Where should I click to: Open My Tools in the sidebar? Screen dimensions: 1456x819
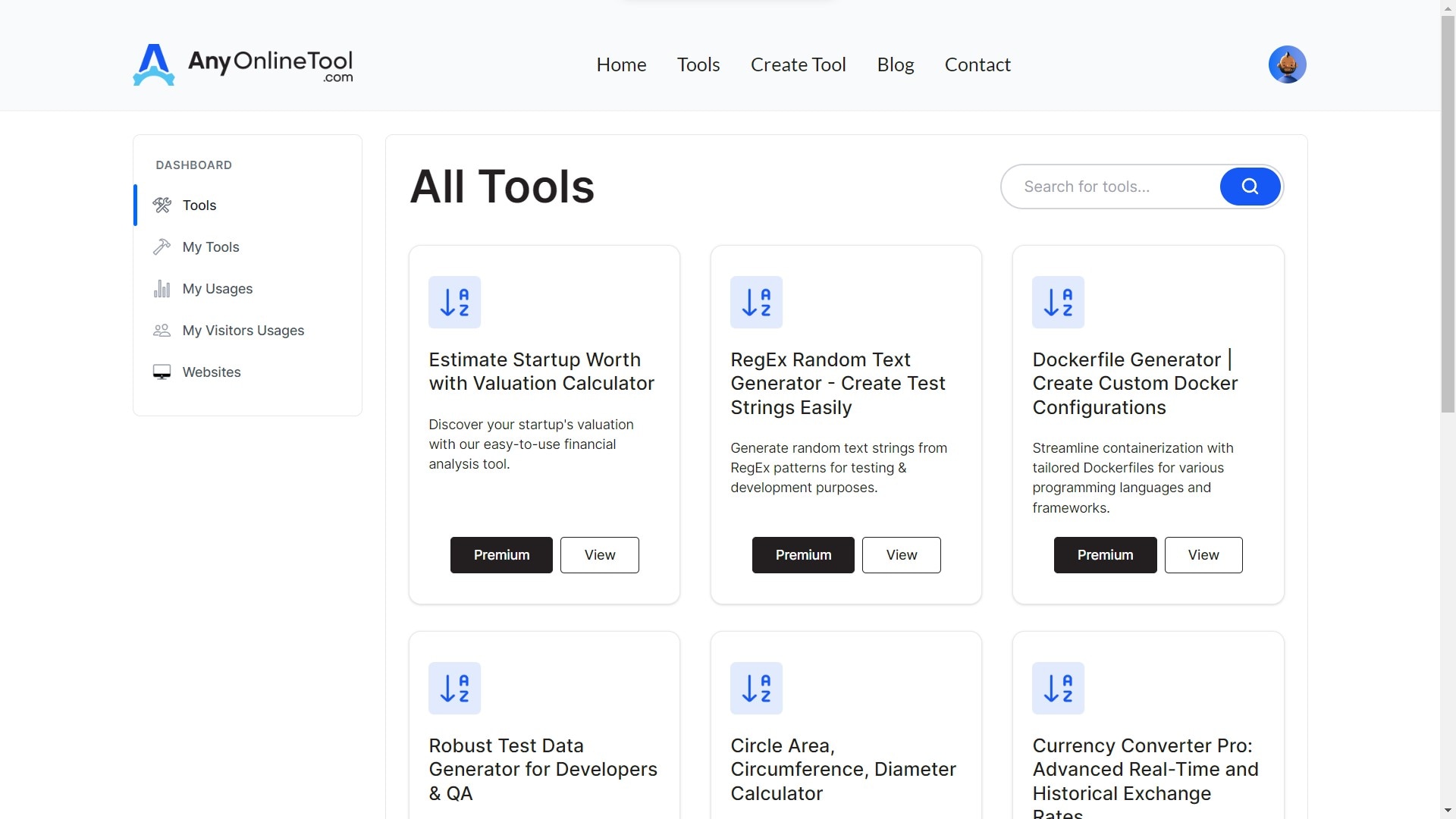(x=210, y=247)
